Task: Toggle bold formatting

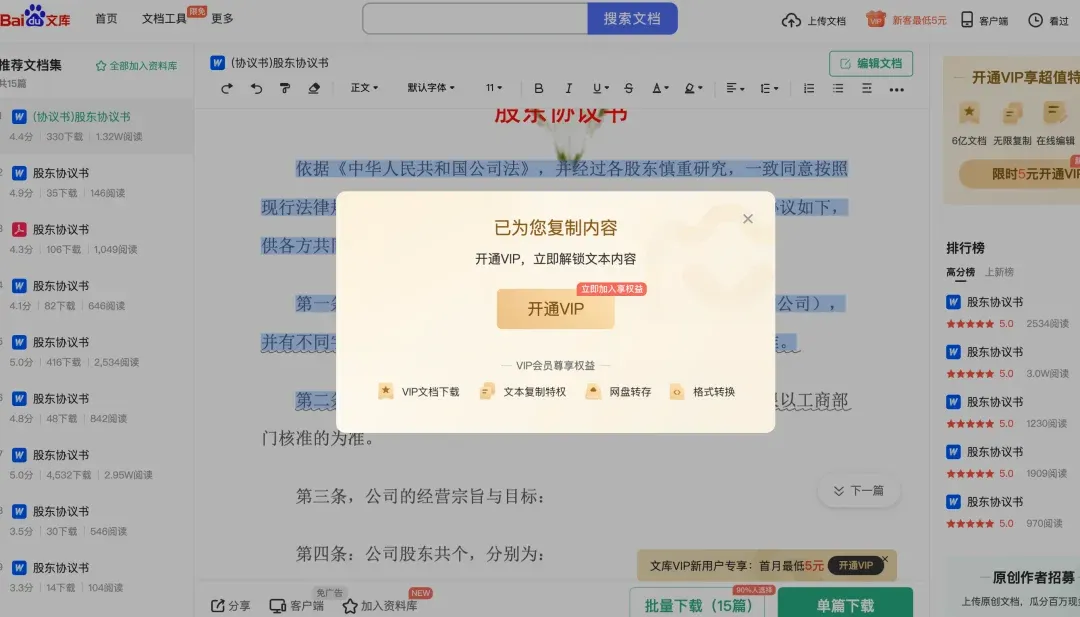Action: pyautogui.click(x=539, y=88)
